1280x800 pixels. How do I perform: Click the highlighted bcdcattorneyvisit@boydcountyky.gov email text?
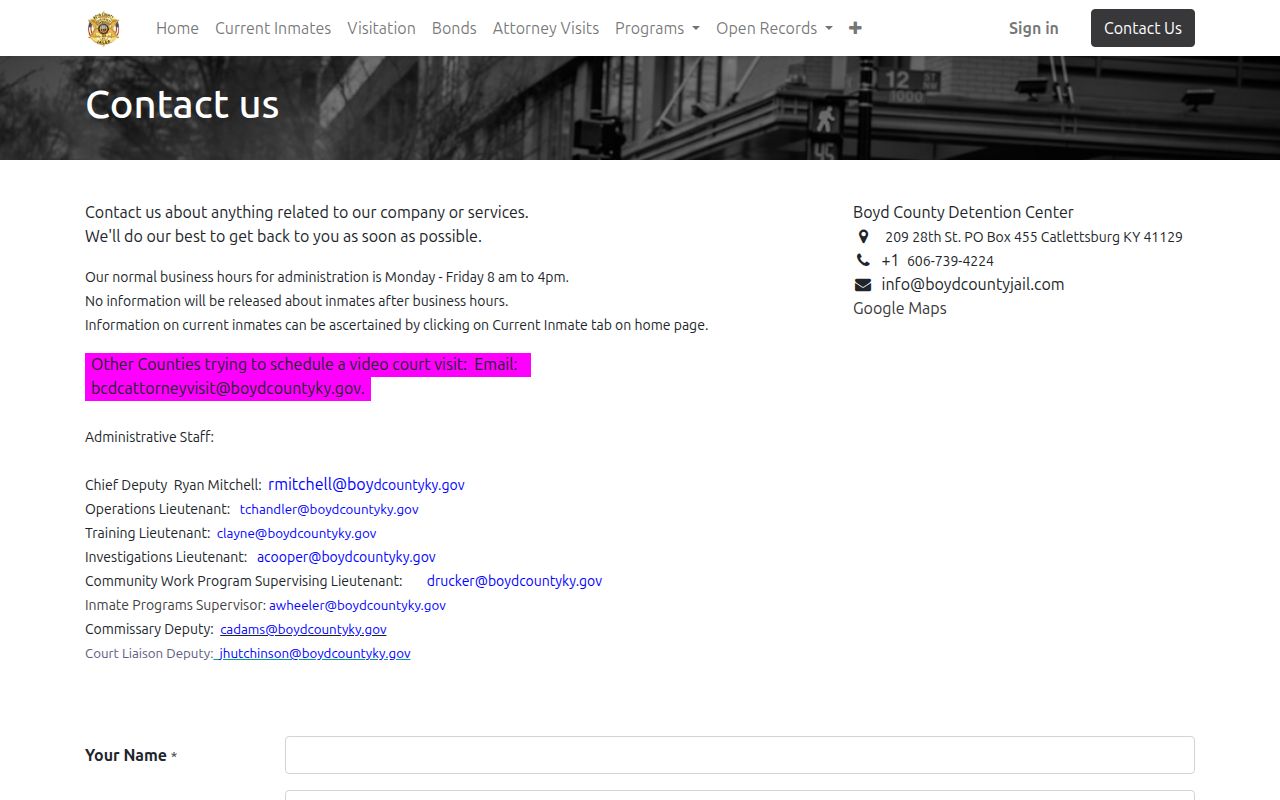[x=228, y=388]
